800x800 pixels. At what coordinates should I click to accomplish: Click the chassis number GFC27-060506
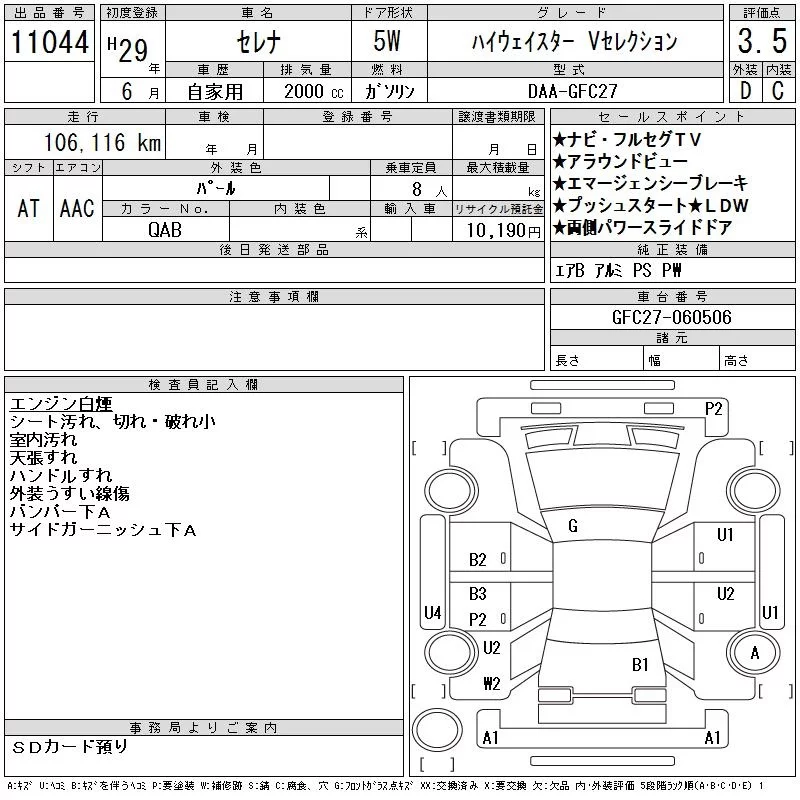[671, 318]
